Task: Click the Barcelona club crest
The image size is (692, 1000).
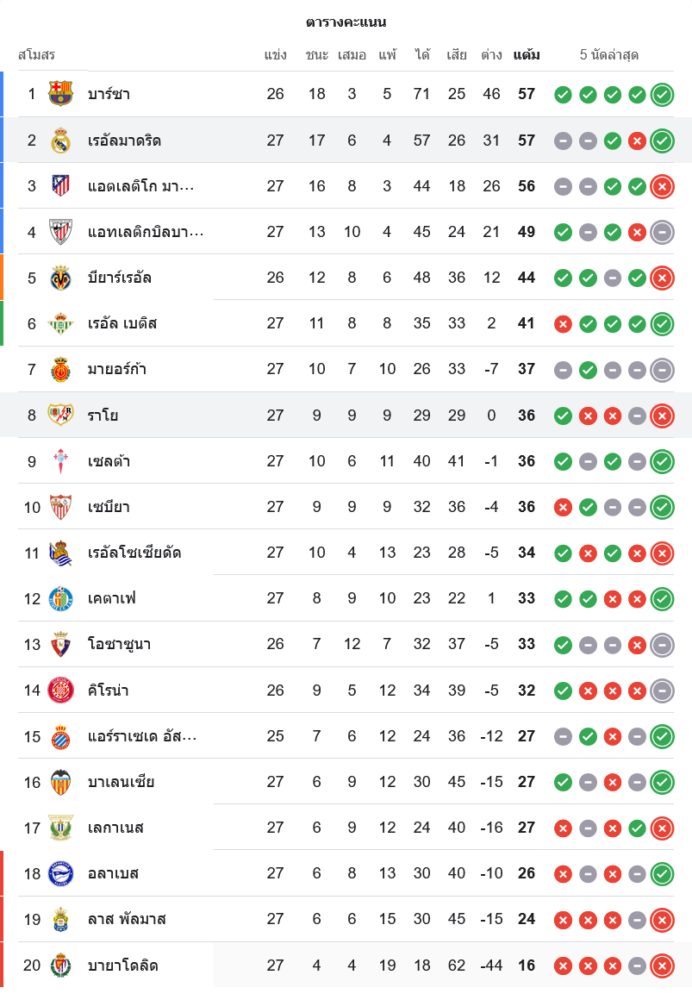Action: click(61, 94)
